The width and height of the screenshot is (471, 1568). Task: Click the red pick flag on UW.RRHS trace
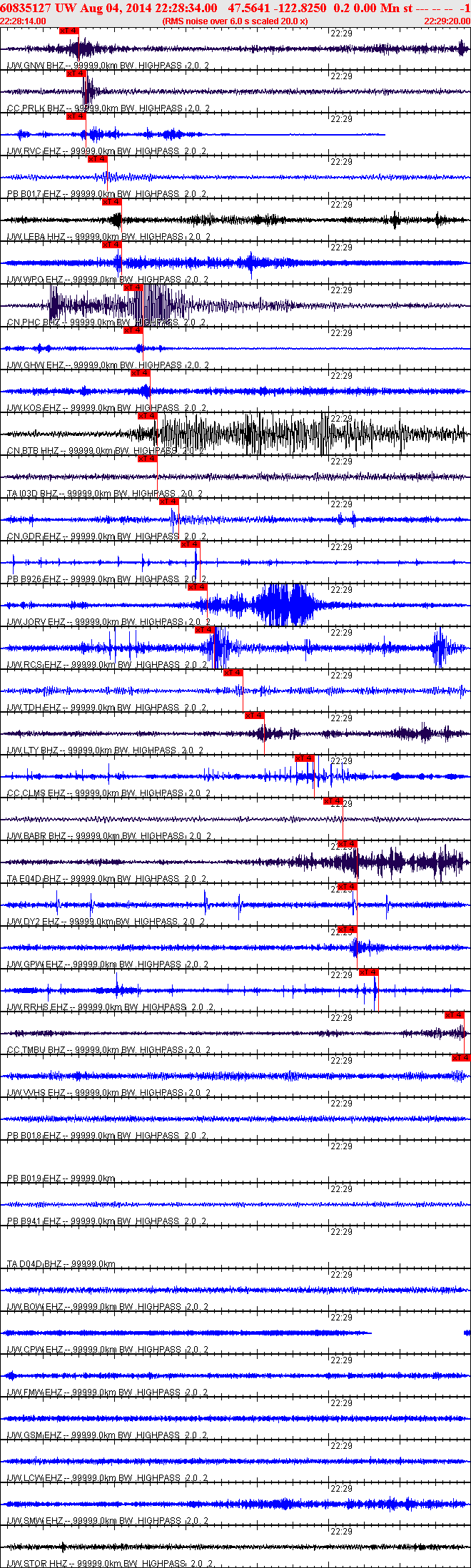click(x=369, y=972)
